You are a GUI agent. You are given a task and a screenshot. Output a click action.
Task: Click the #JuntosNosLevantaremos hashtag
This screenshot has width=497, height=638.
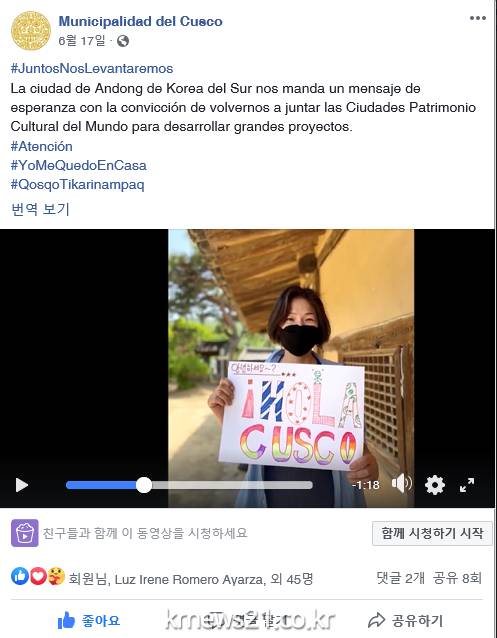coord(92,68)
